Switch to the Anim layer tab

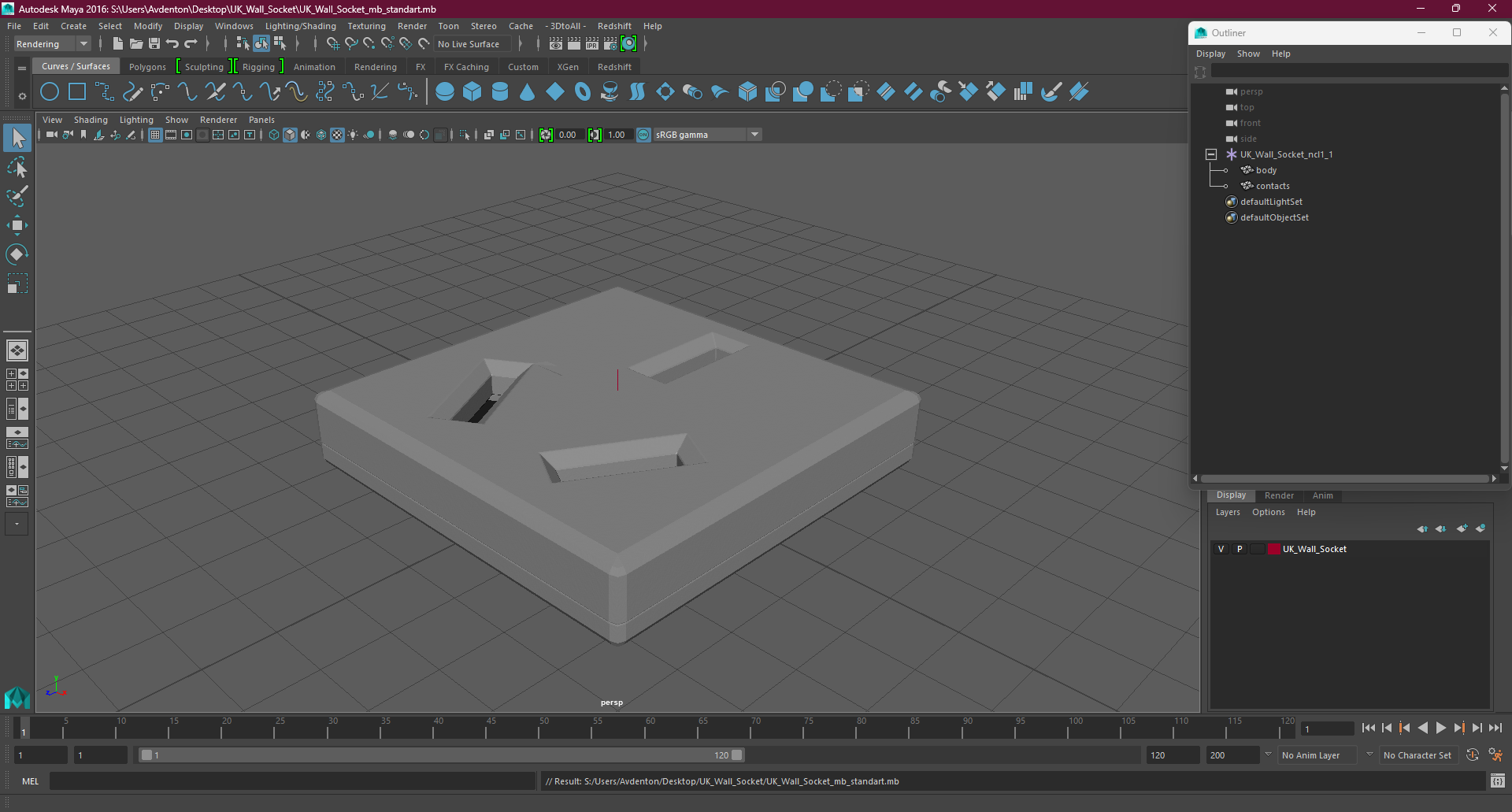[1322, 495]
